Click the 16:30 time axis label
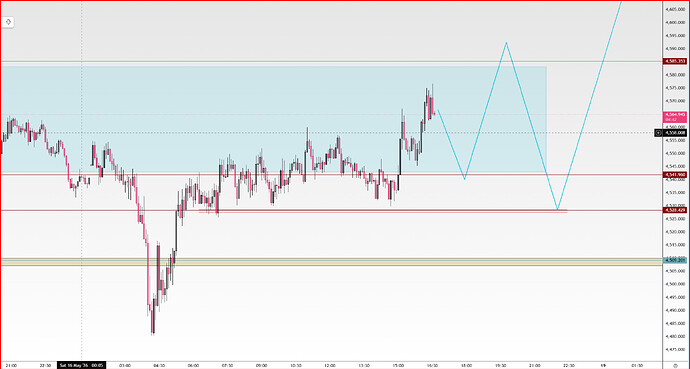 [x=432, y=365]
